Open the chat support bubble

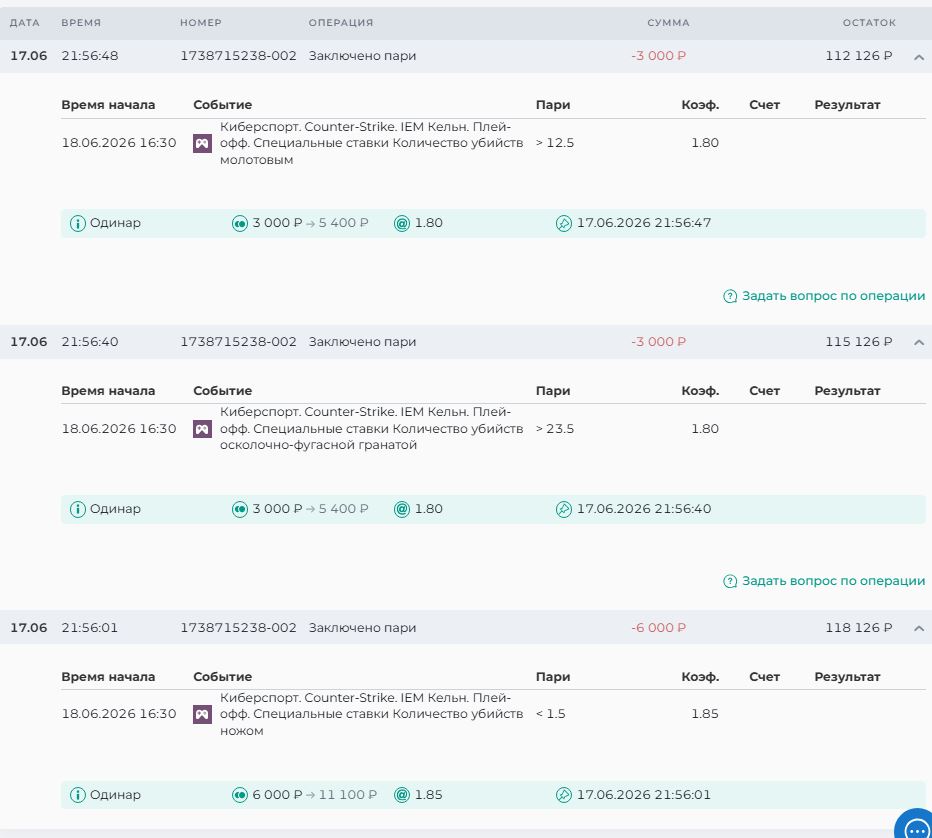[915, 825]
